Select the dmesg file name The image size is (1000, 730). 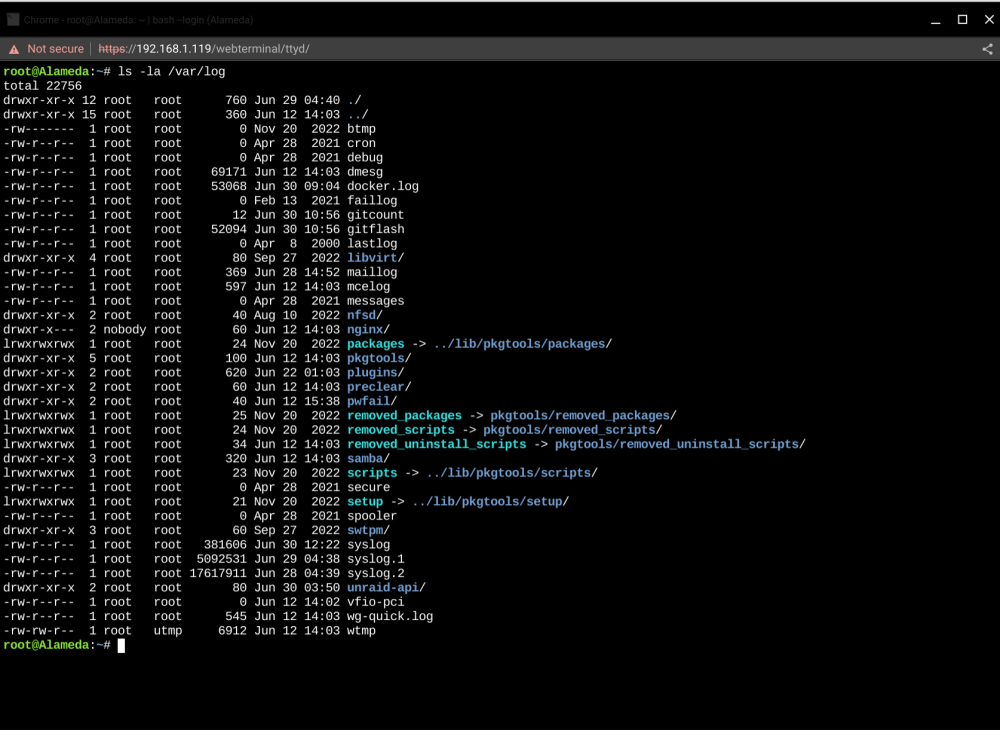[x=365, y=172]
